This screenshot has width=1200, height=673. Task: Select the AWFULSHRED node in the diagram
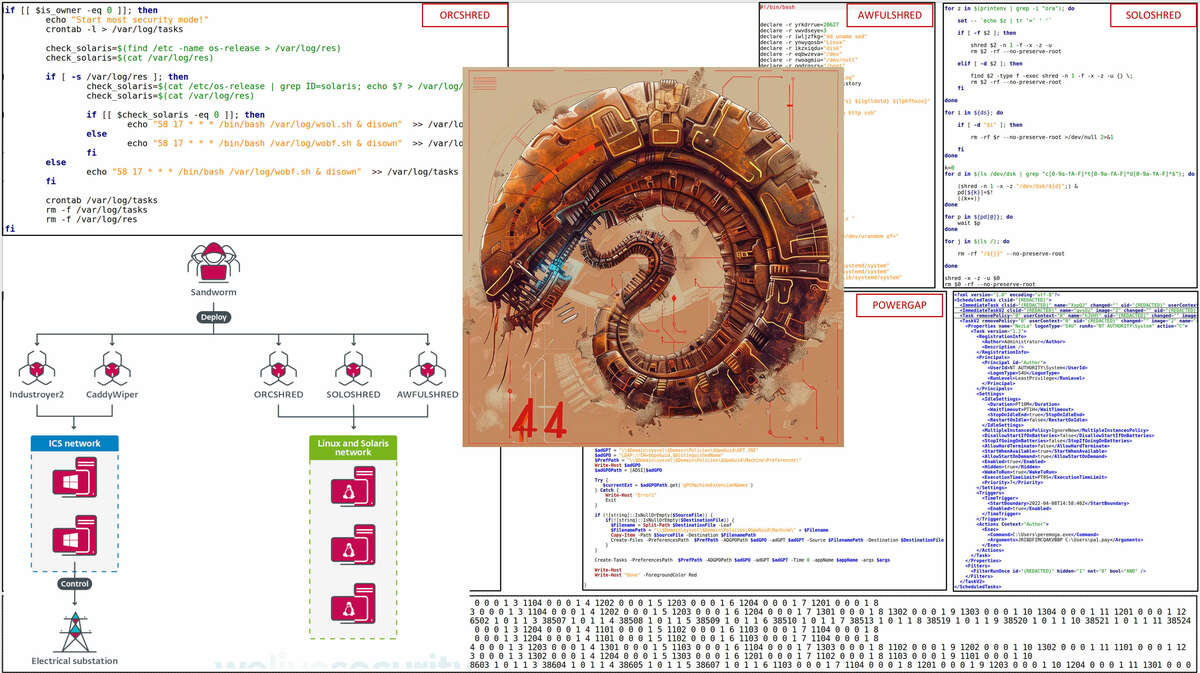coord(428,370)
